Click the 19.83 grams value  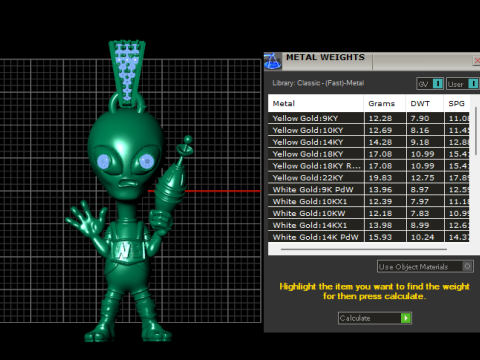[380, 178]
